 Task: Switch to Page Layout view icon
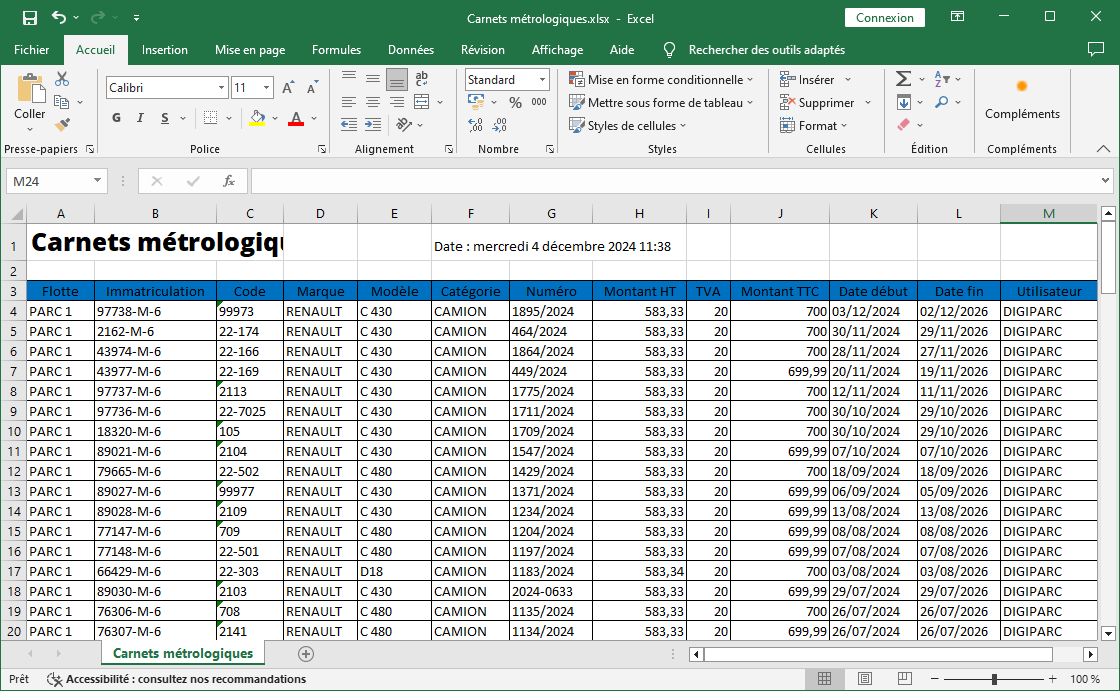tap(864, 679)
